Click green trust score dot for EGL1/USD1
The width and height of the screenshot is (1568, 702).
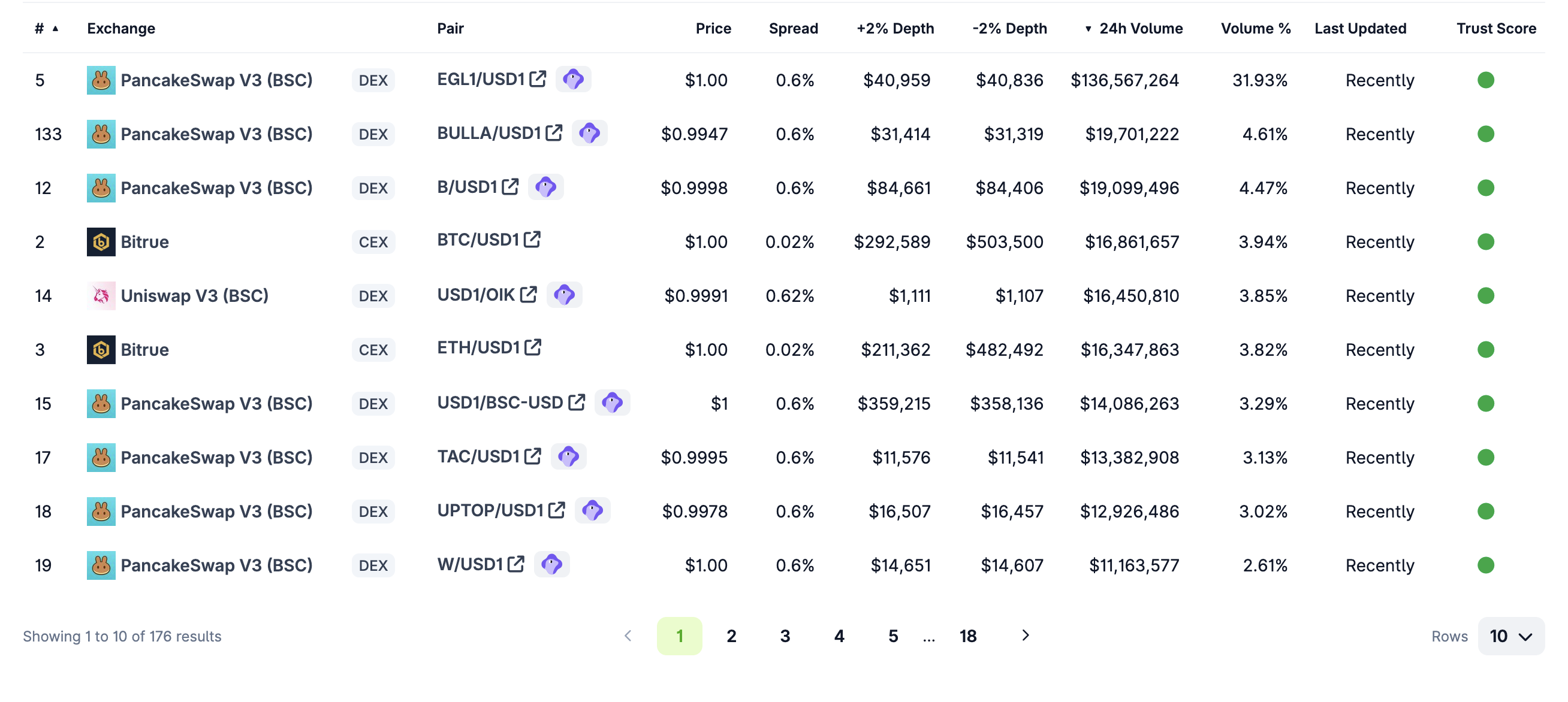pos(1485,80)
